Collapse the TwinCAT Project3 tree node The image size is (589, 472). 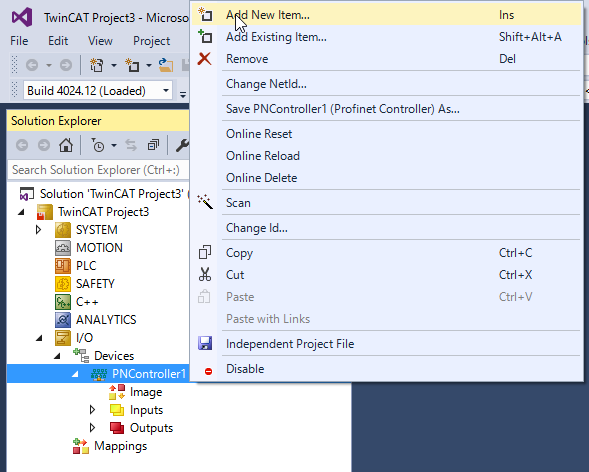21,212
